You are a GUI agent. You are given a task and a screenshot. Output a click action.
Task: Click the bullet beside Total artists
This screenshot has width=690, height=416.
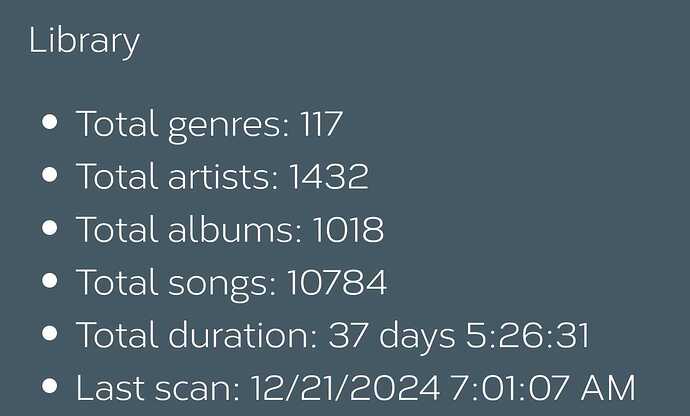pyautogui.click(x=50, y=175)
